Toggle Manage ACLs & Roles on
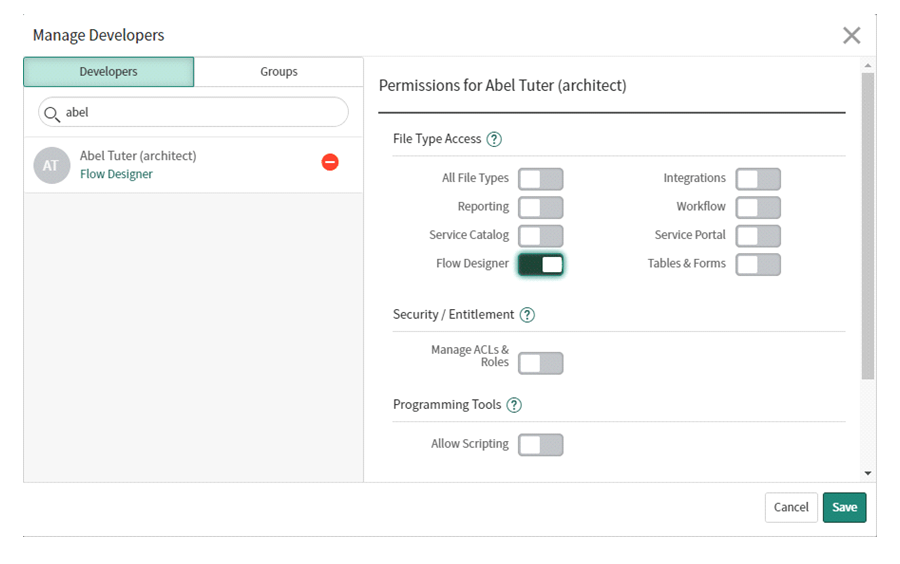This screenshot has width=900, height=564. tap(540, 363)
